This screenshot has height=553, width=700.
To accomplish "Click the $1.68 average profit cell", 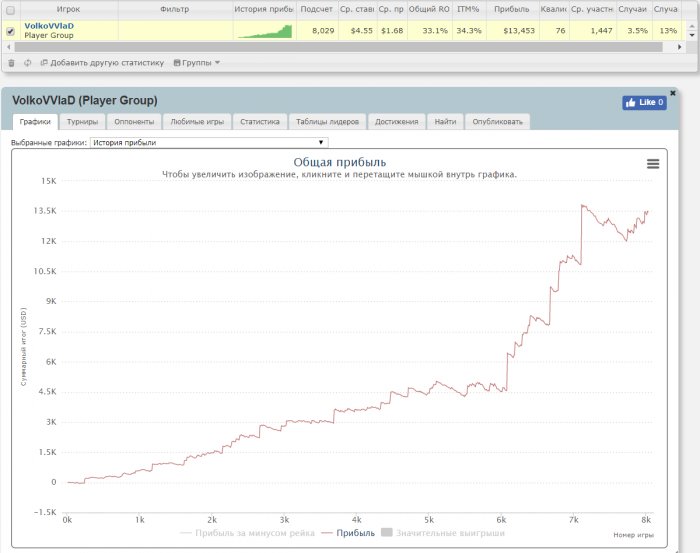I will point(392,31).
